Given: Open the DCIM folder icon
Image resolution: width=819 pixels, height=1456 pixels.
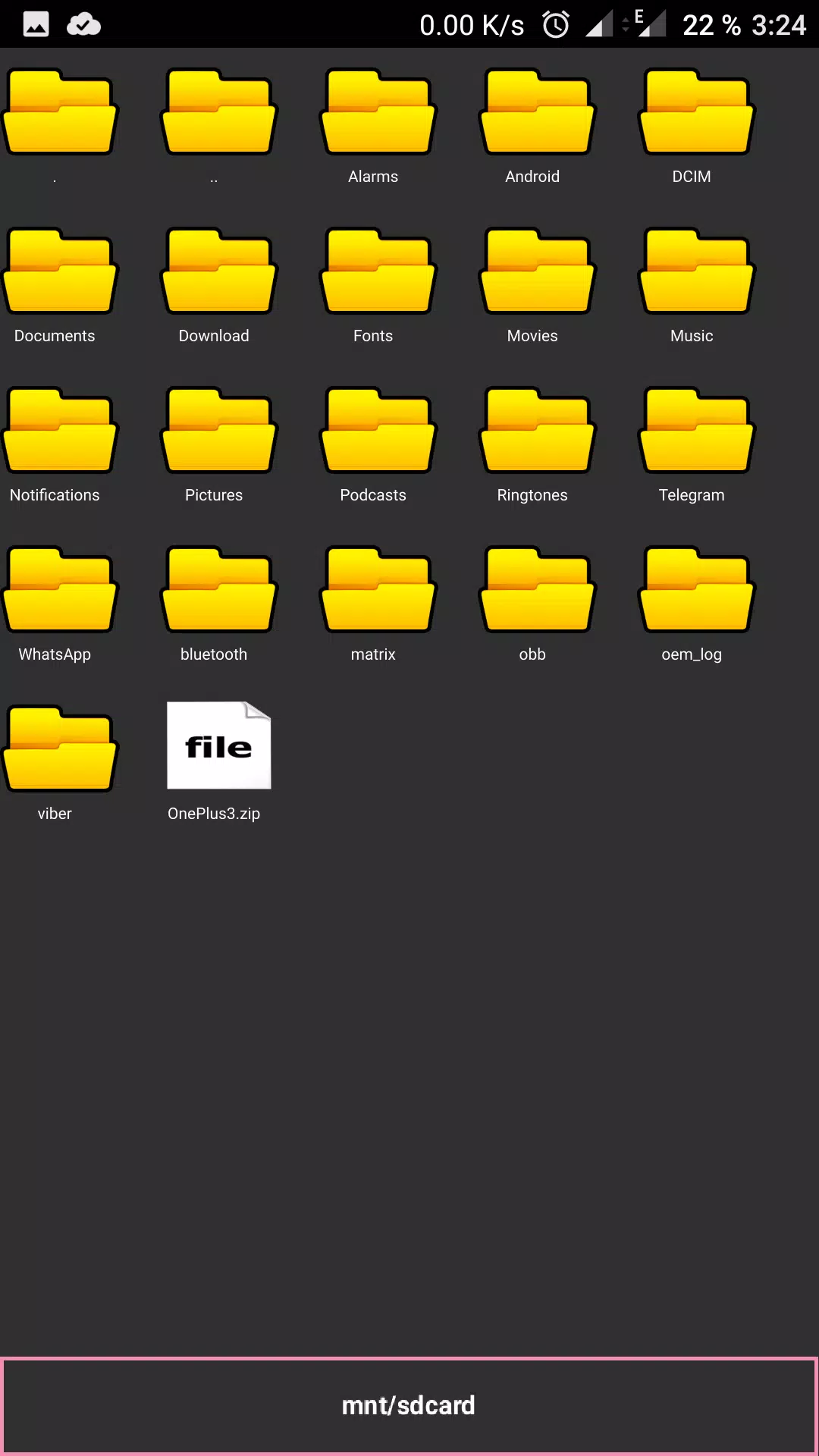Looking at the screenshot, I should click(697, 112).
